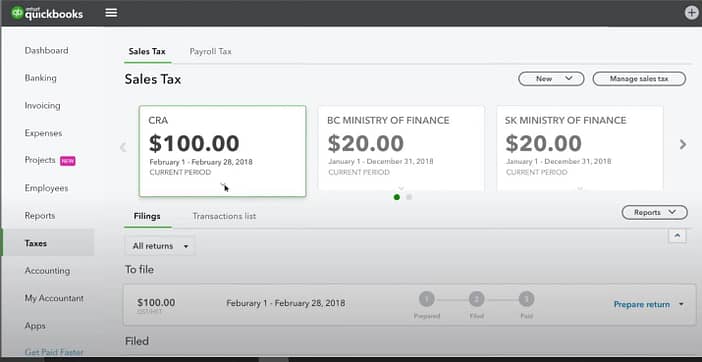
Task: Go to next tax agency cards
Action: [x=683, y=145]
